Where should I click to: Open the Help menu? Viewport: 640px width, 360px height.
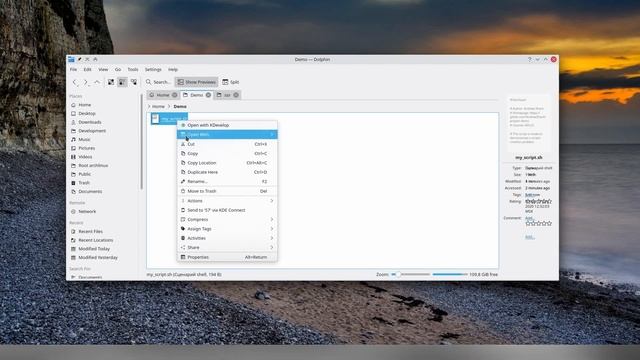173,69
